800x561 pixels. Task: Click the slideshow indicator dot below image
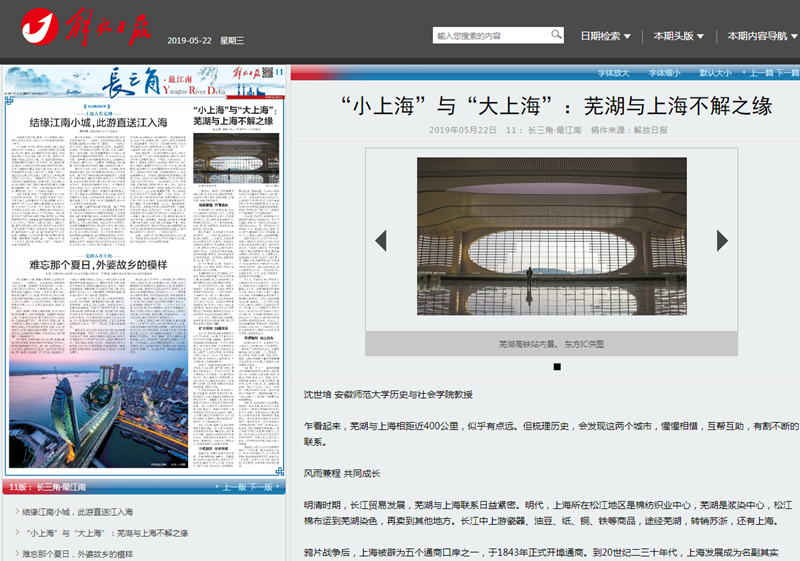(557, 367)
